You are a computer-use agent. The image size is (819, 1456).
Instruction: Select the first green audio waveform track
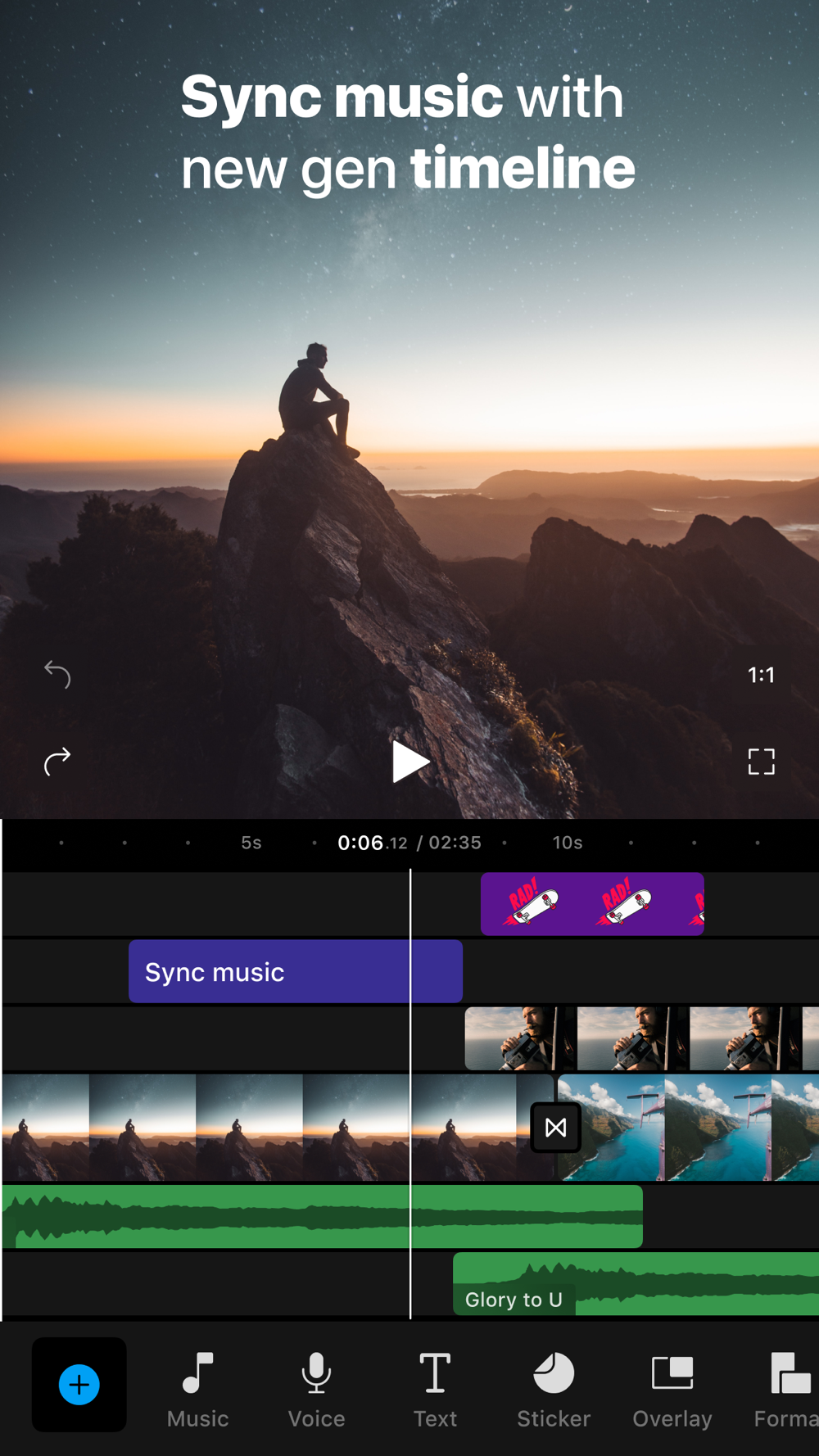coord(323,1217)
